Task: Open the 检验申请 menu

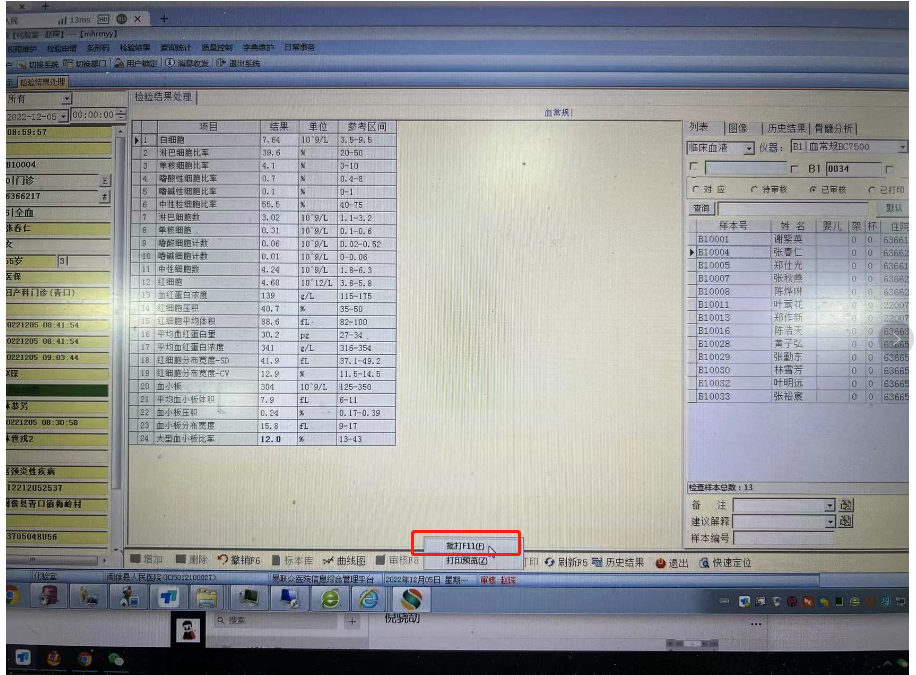Action: click(x=61, y=49)
